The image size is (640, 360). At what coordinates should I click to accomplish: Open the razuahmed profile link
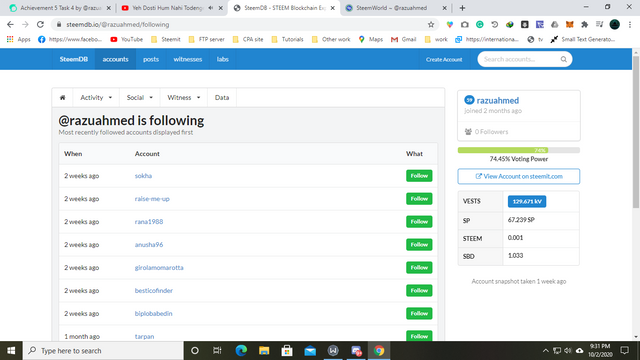click(x=498, y=100)
